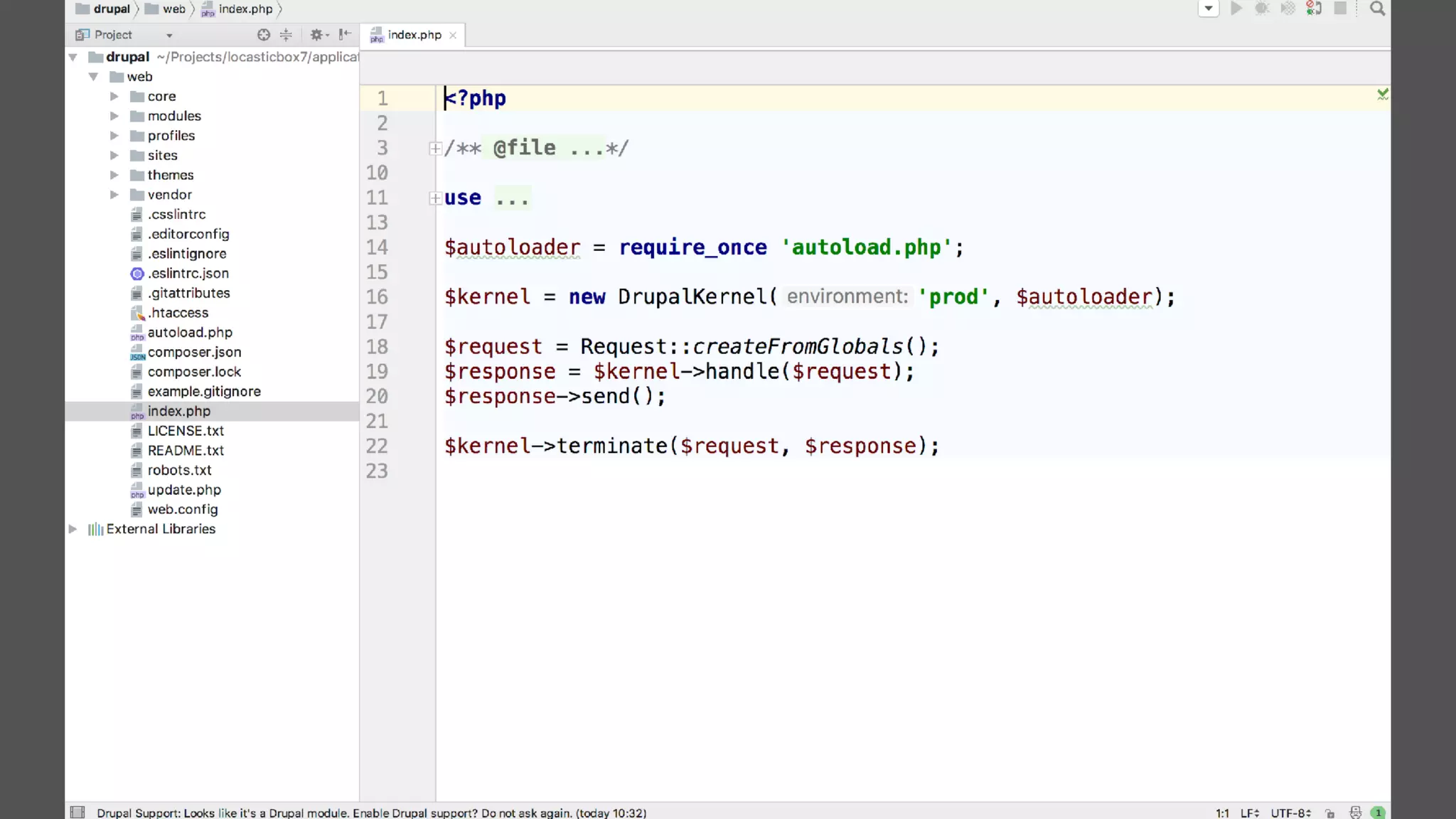Viewport: 1456px width, 819px height.
Task: Toggle PHP debug connection listening icon
Action: click(1314, 9)
